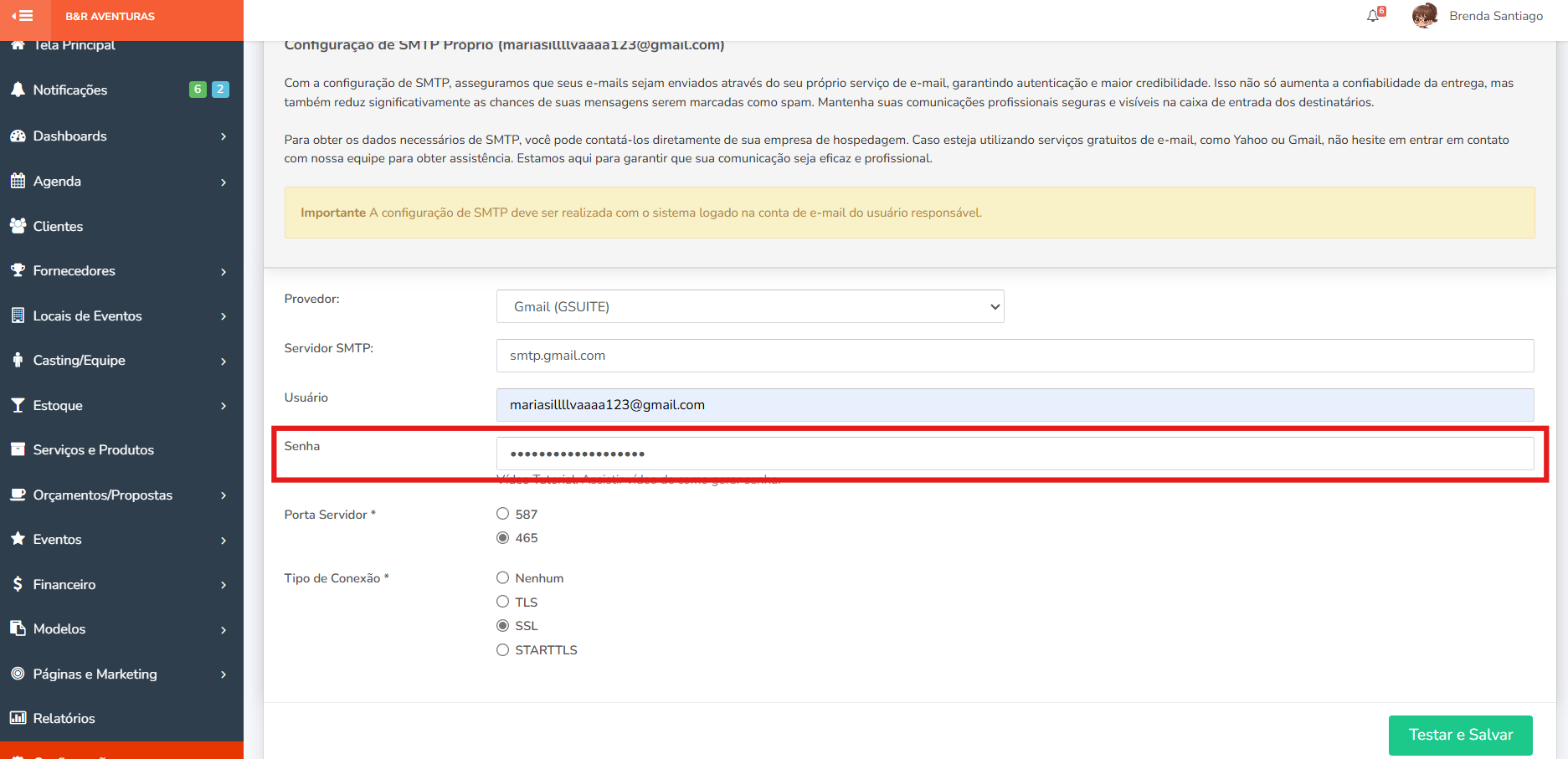The height and width of the screenshot is (759, 1568).
Task: Expand the Orçamentos/Propostas chevron
Action: (224, 495)
